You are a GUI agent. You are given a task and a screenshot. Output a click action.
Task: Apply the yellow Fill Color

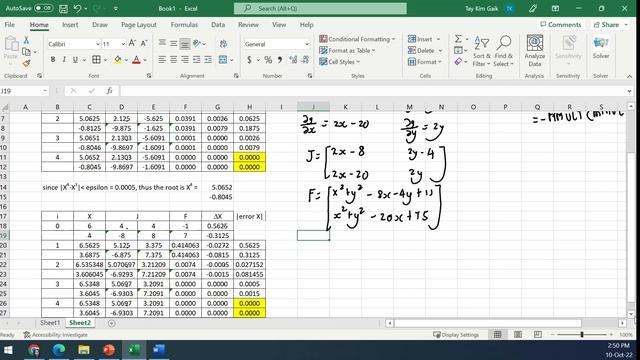click(x=118, y=60)
